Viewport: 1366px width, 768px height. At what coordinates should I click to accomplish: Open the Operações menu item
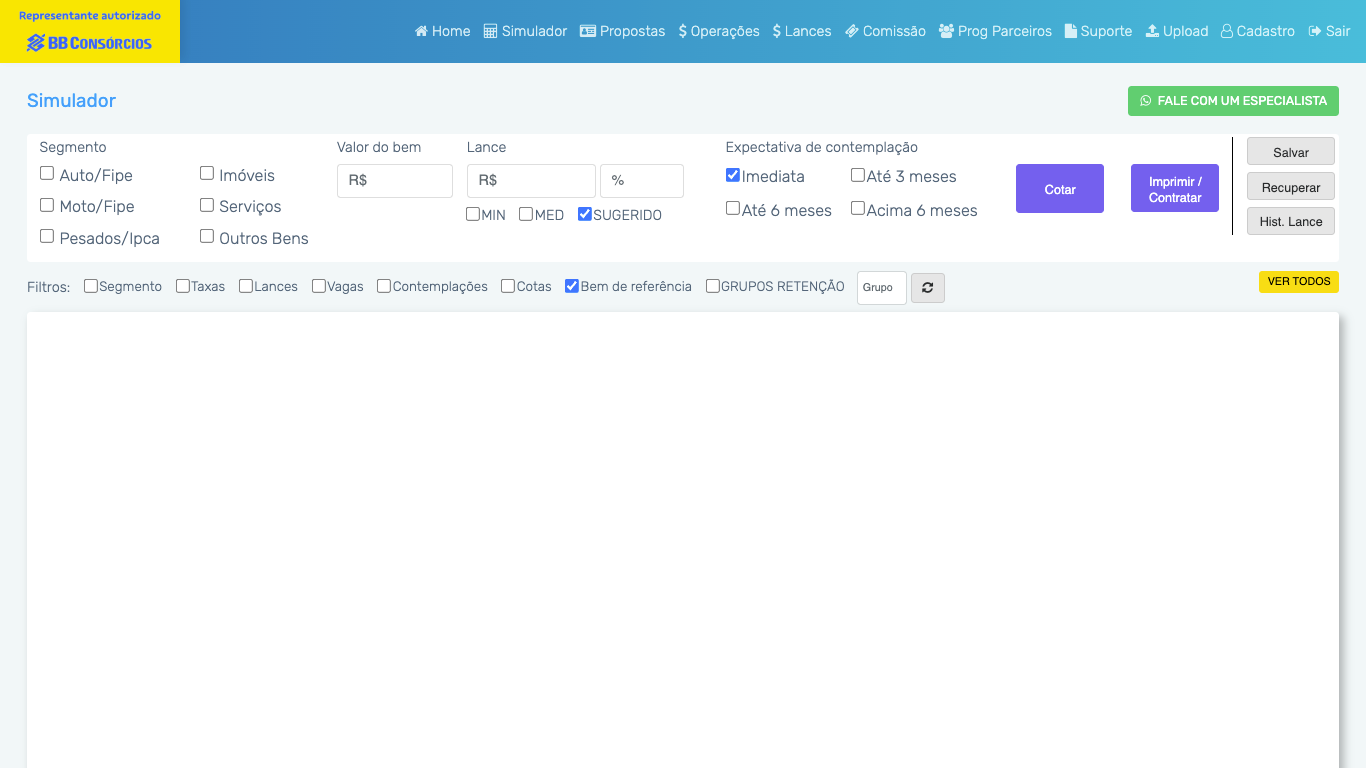[x=719, y=31]
